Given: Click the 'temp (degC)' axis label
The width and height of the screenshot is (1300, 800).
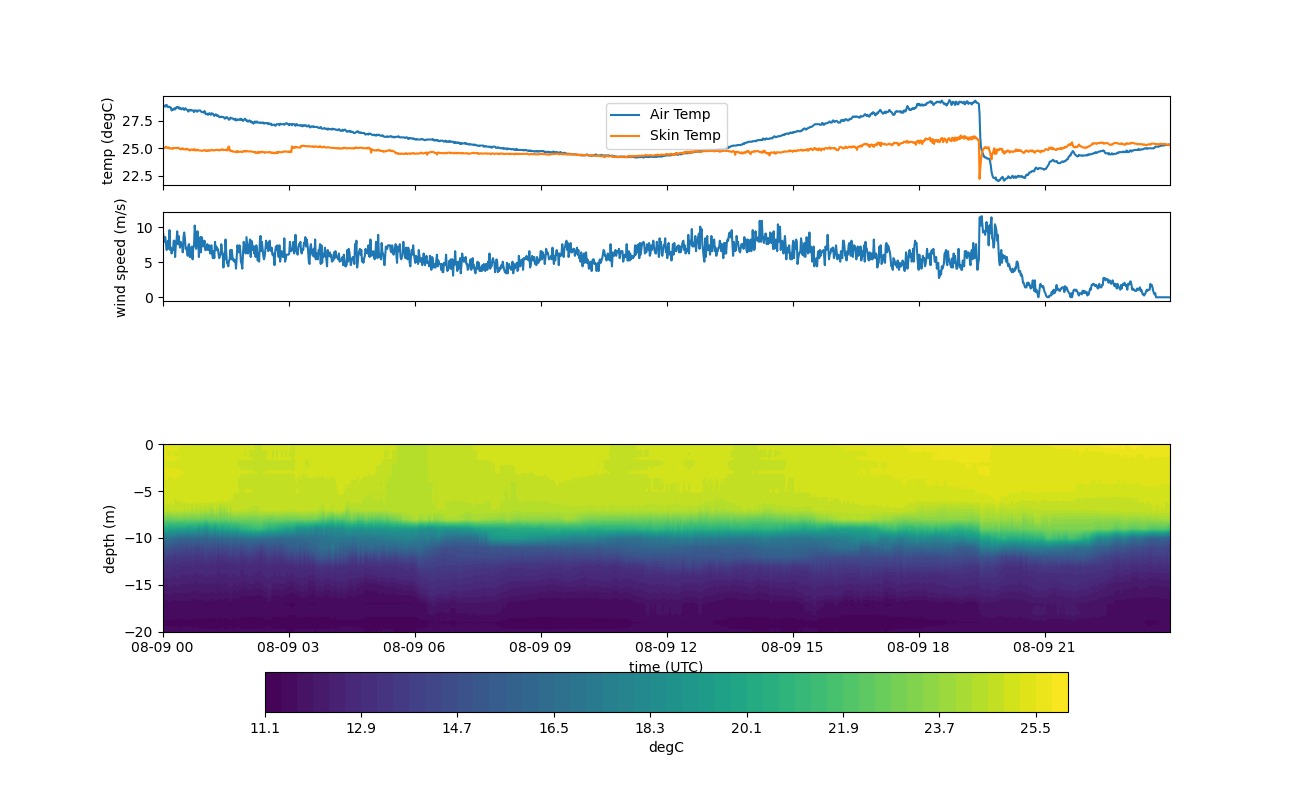Looking at the screenshot, I should click(108, 141).
